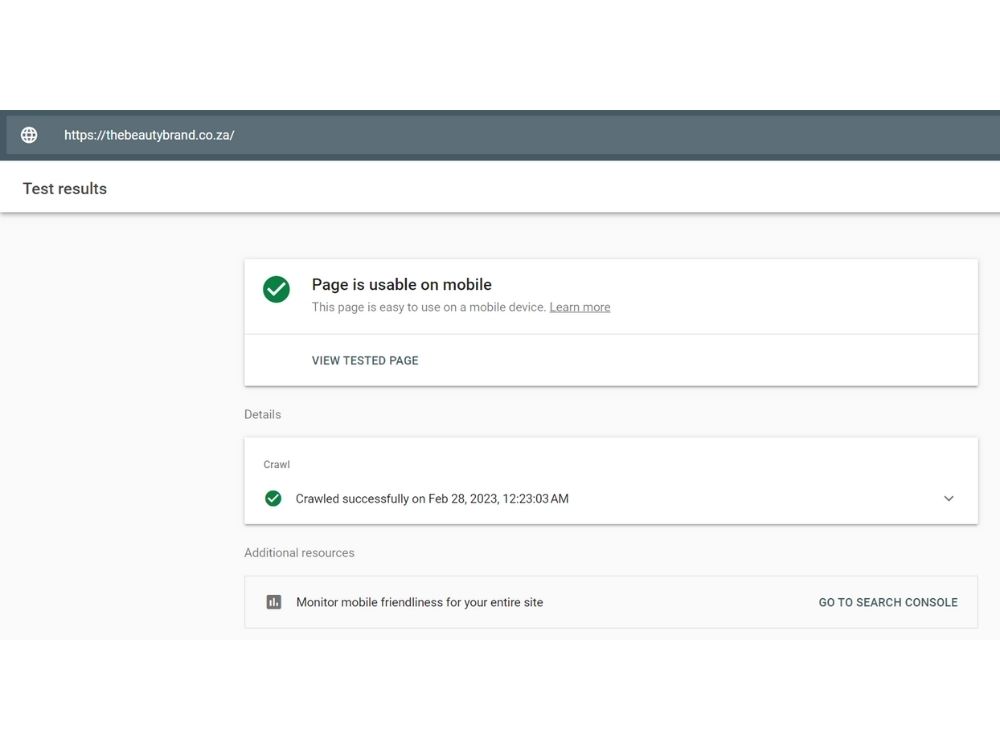The image size is (1000, 750).
Task: Click the 'Additional resources' label
Action: [x=299, y=553]
